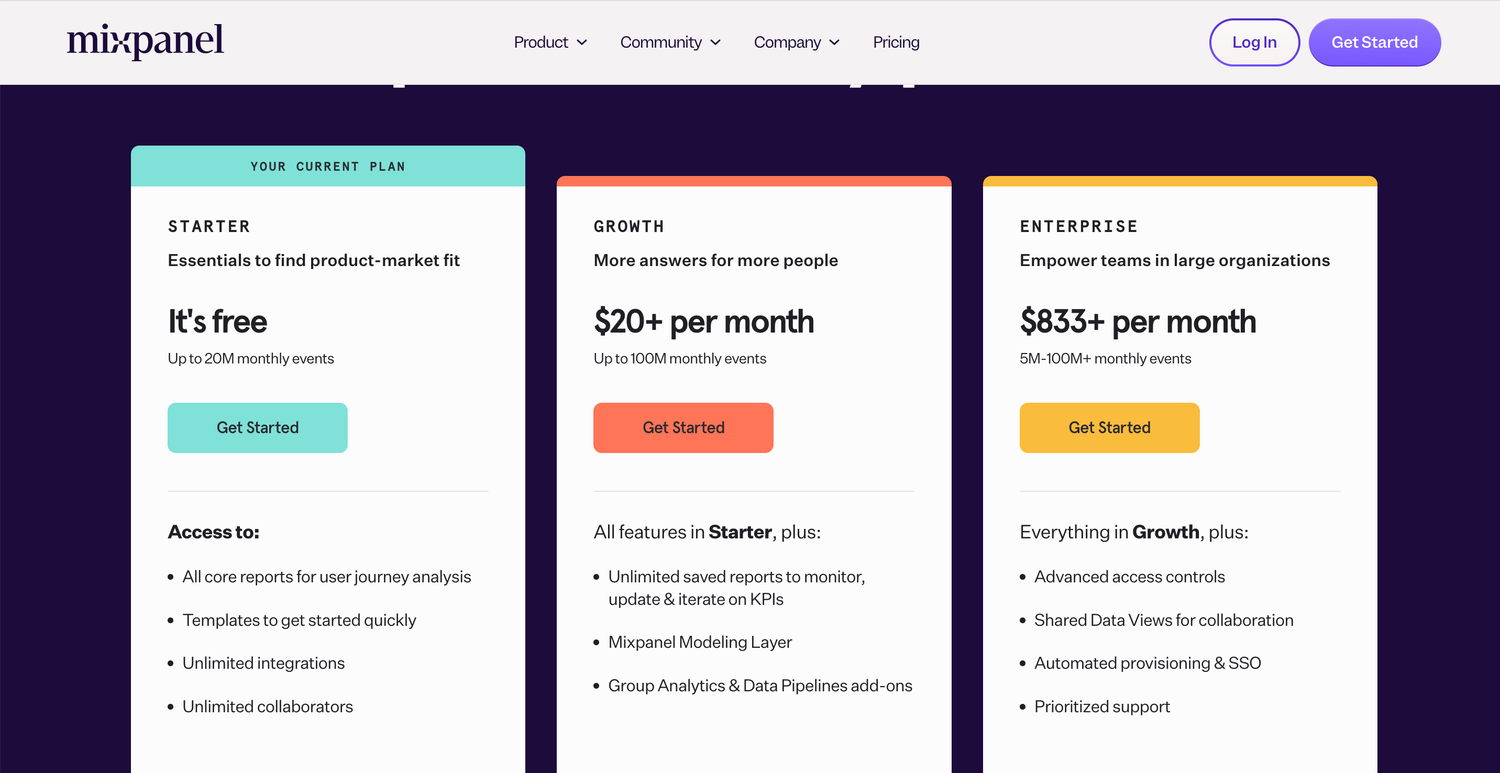Go to the Pricing page
Screen dimensions: 1500x773
tap(896, 42)
